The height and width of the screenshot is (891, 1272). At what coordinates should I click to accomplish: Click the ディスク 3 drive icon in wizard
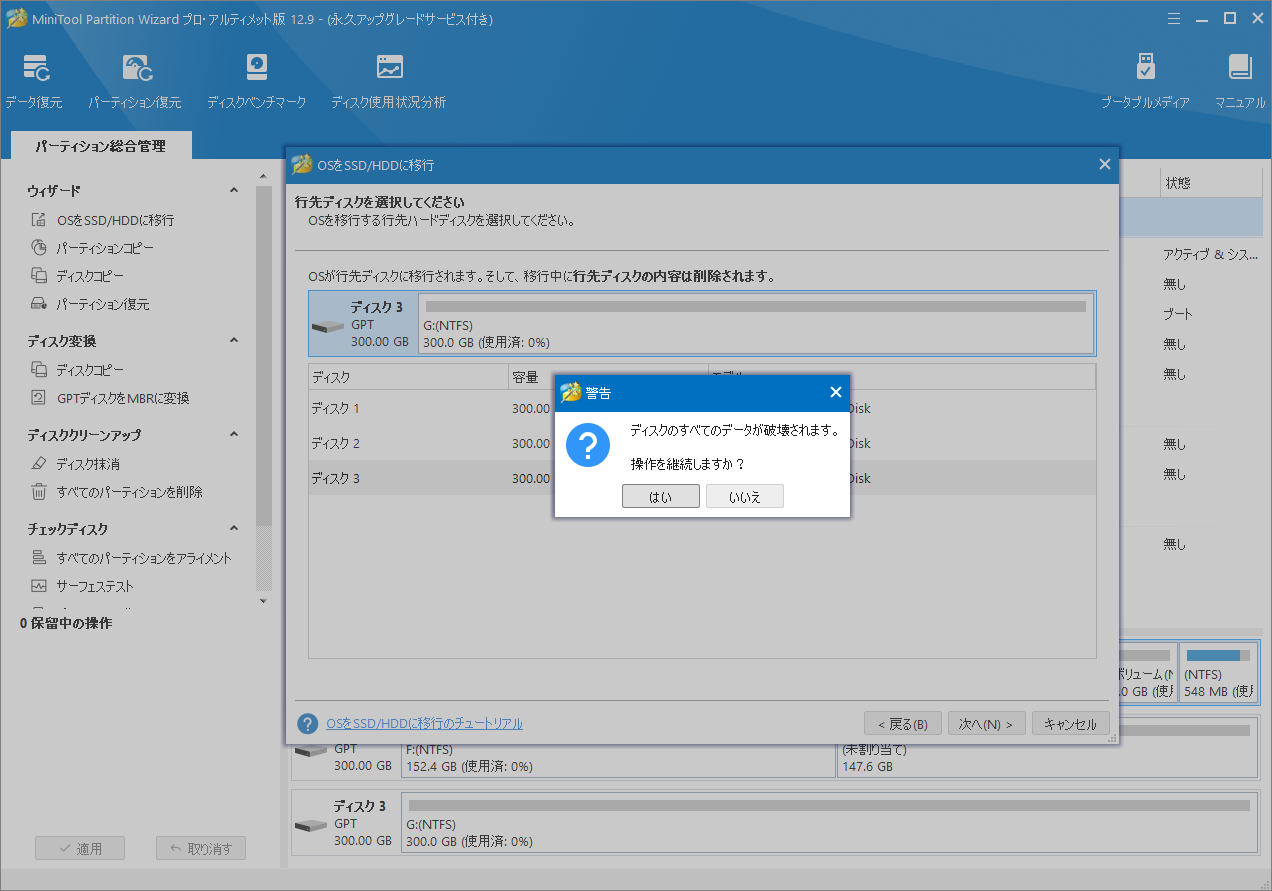pyautogui.click(x=328, y=327)
